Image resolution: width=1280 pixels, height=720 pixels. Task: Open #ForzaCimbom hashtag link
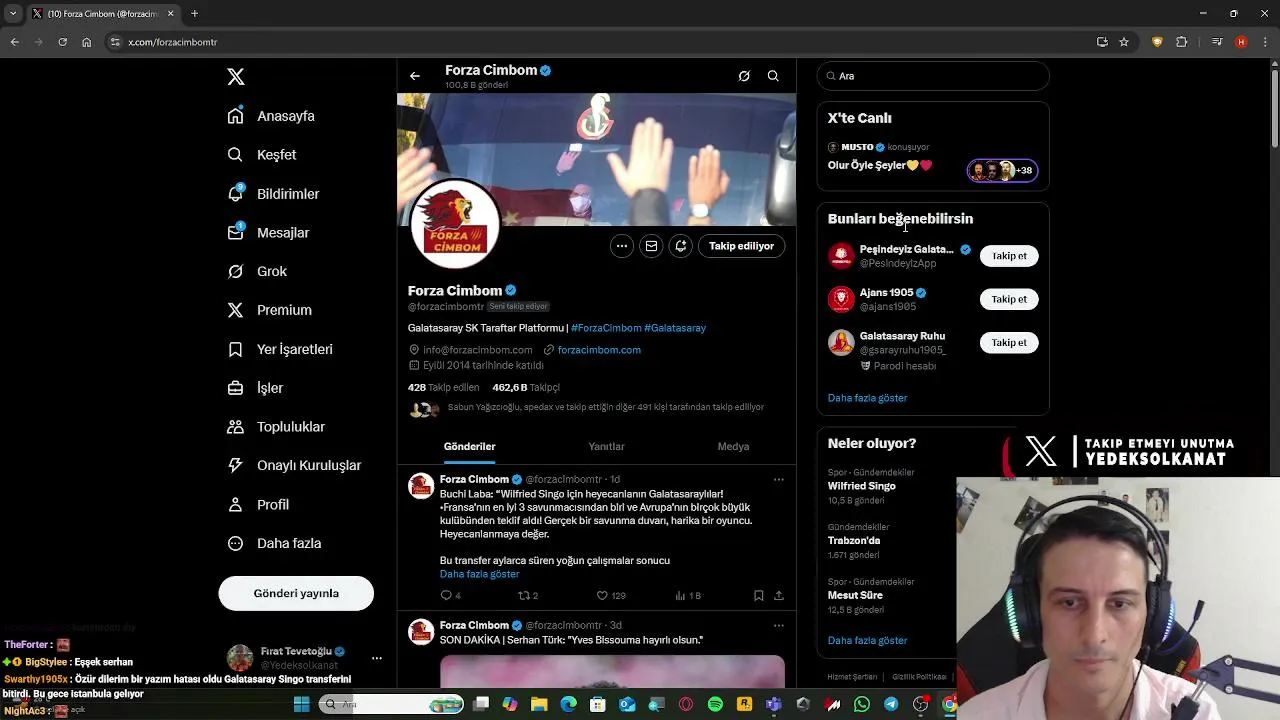[x=606, y=328]
